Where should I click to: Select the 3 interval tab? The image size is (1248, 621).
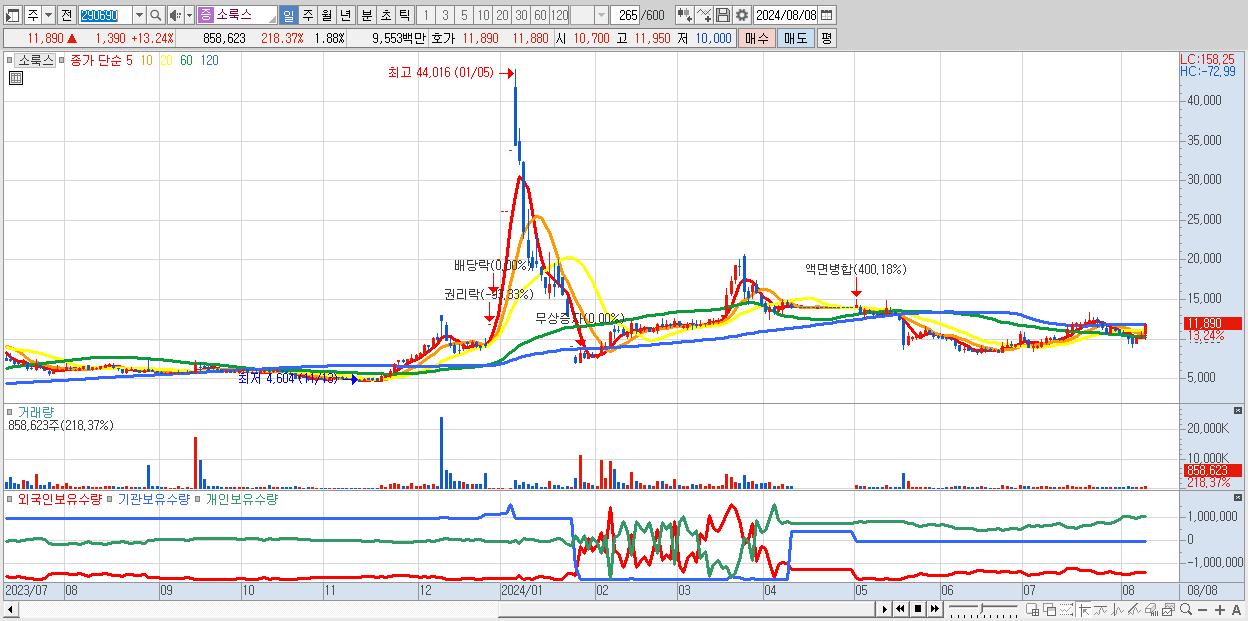(x=445, y=15)
